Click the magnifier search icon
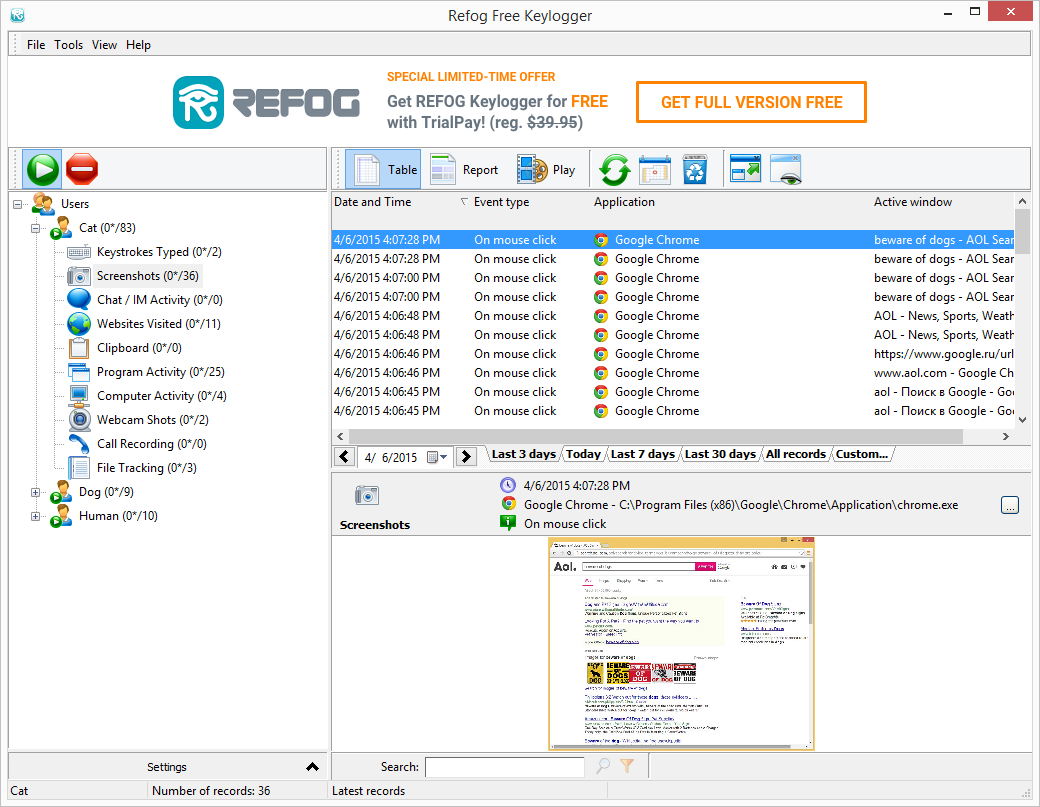 pyautogui.click(x=603, y=766)
